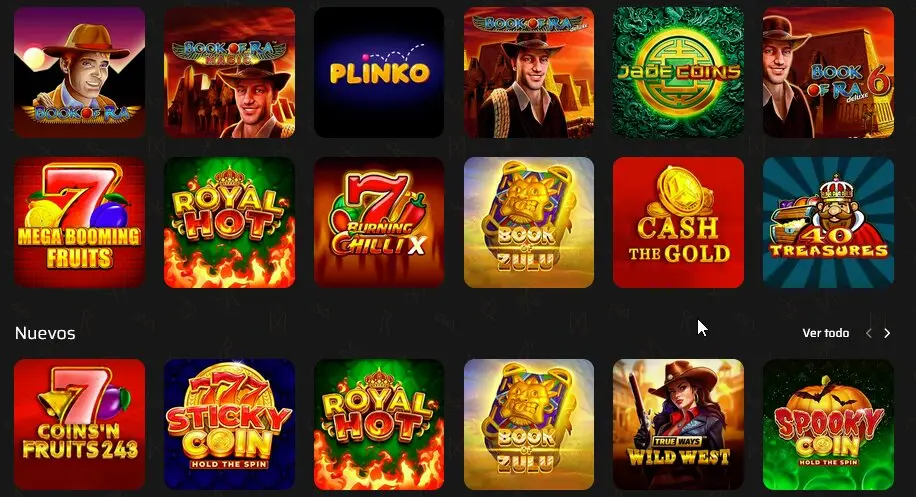This screenshot has height=497, width=916.
Task: Select Spooky Coin Hold the Spin tile
Action: pos(828,425)
